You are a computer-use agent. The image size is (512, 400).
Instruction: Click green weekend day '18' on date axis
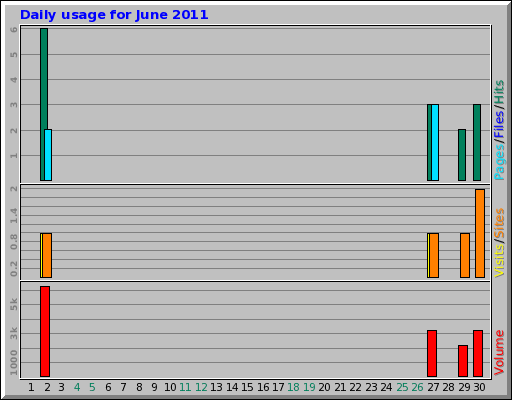293,387
